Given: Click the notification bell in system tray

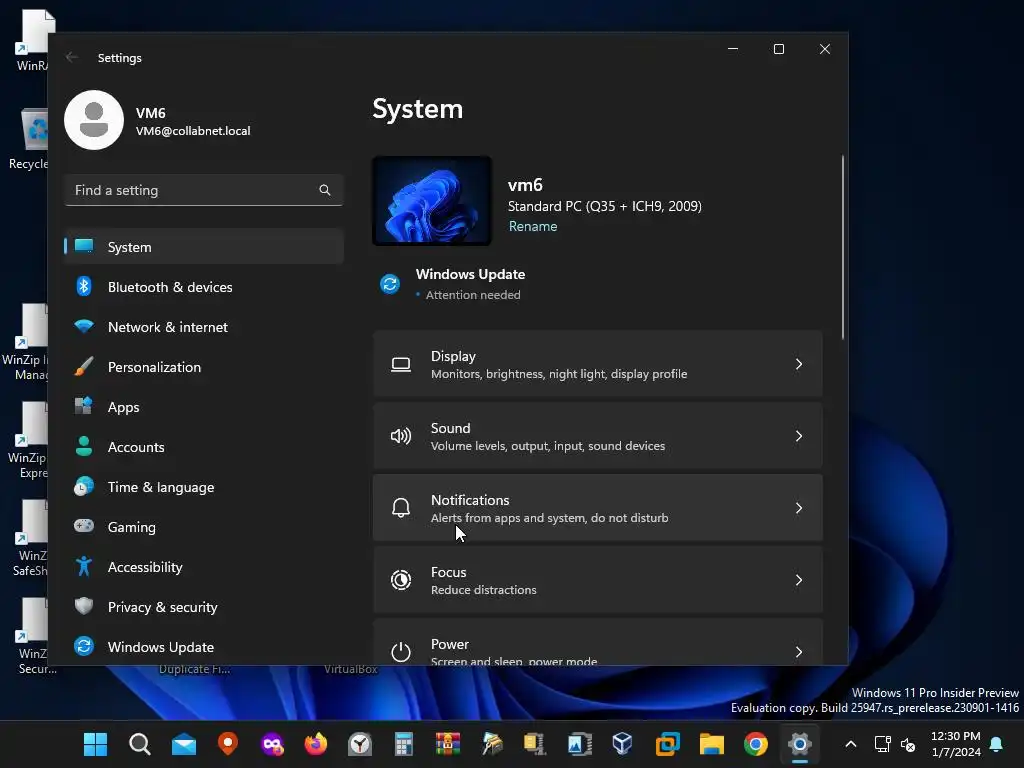Looking at the screenshot, I should 996,744.
